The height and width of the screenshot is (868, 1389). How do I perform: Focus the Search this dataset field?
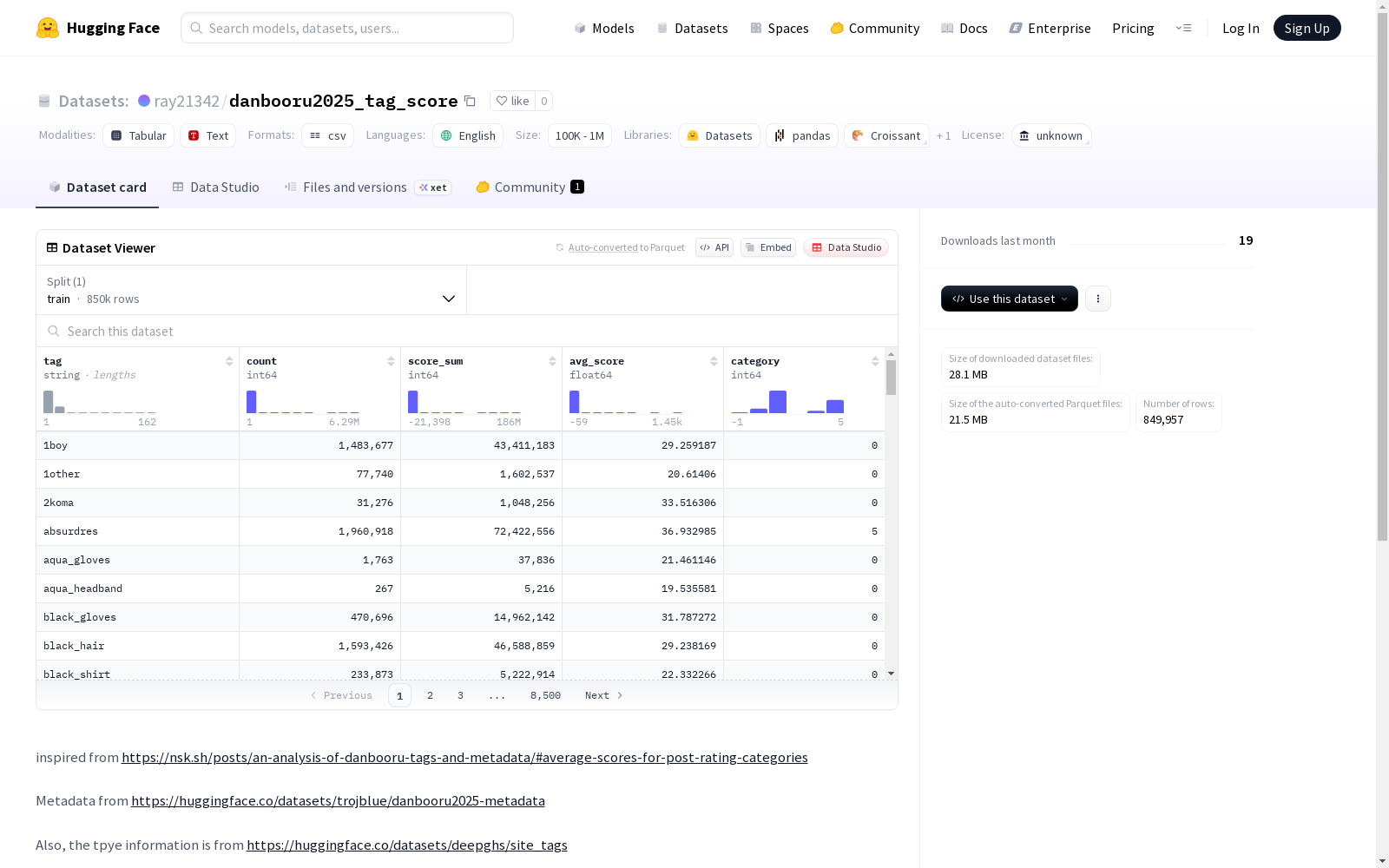[x=467, y=331]
